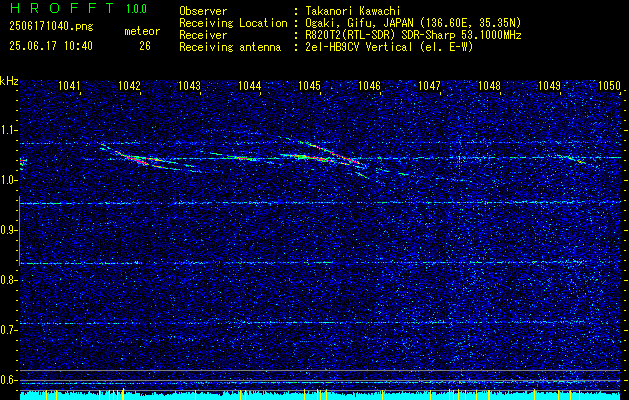
Task: Click the 1046 time axis marker
Action: [369, 85]
